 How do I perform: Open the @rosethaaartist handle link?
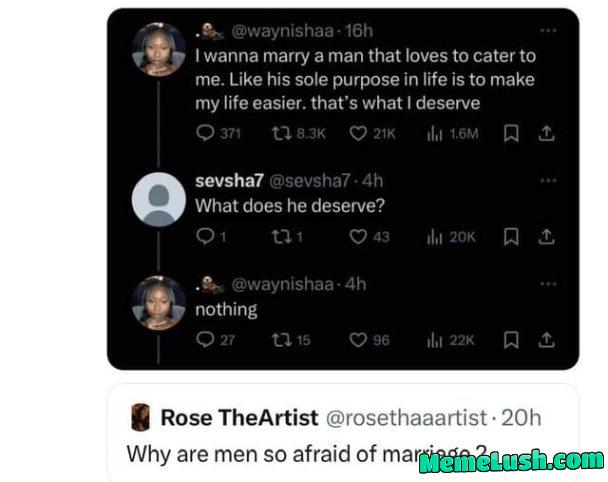point(412,417)
